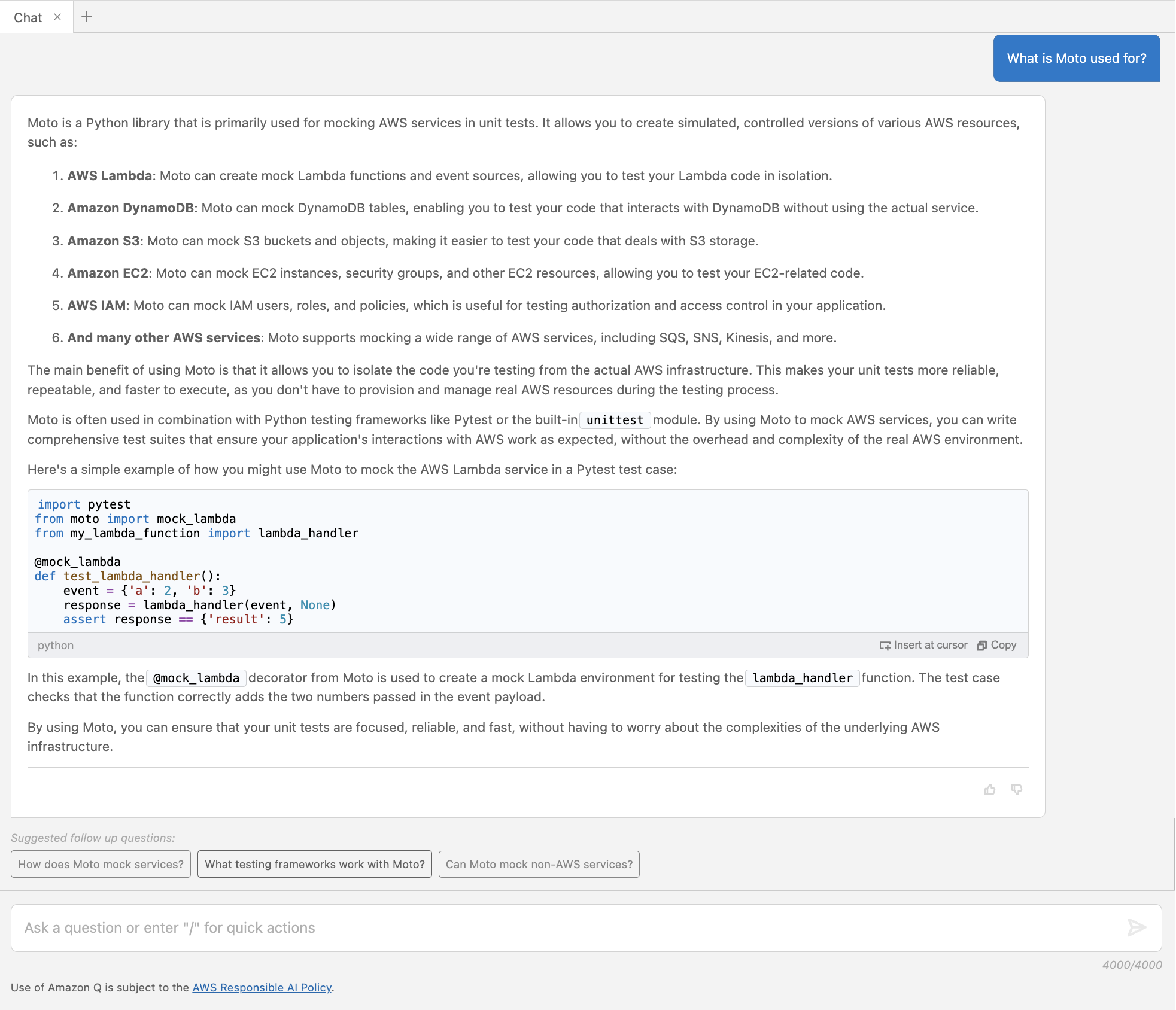Give thumbs up feedback on the response
The height and width of the screenshot is (1010, 1176).
990,789
